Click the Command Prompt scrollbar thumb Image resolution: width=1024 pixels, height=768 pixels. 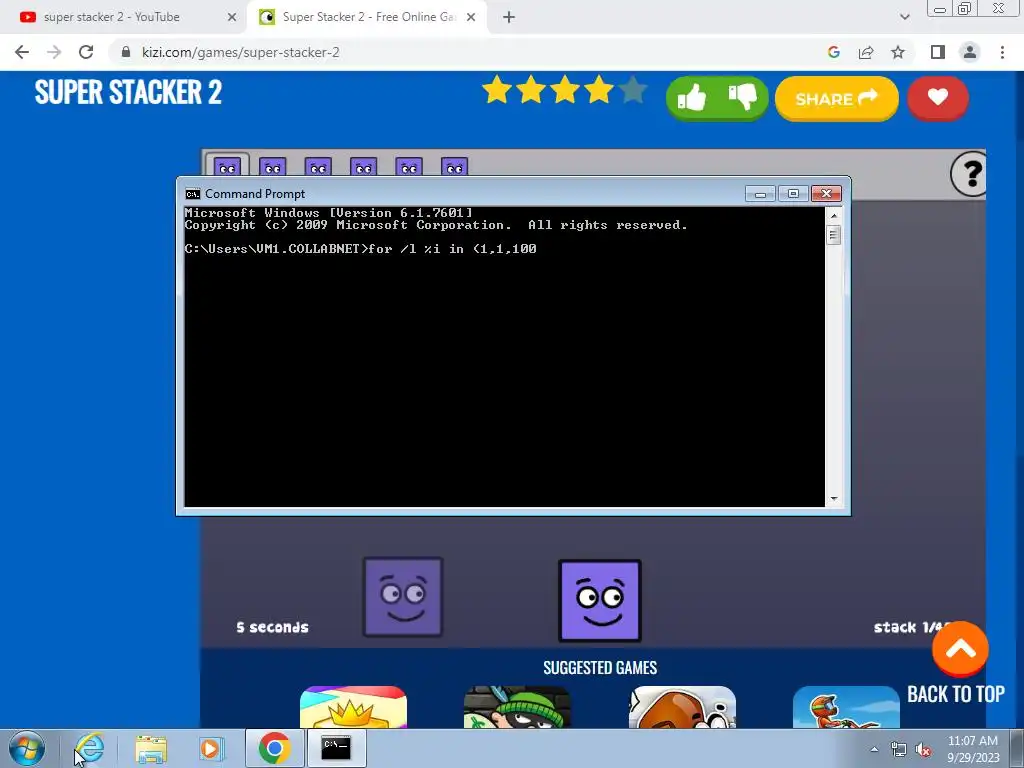coord(833,235)
